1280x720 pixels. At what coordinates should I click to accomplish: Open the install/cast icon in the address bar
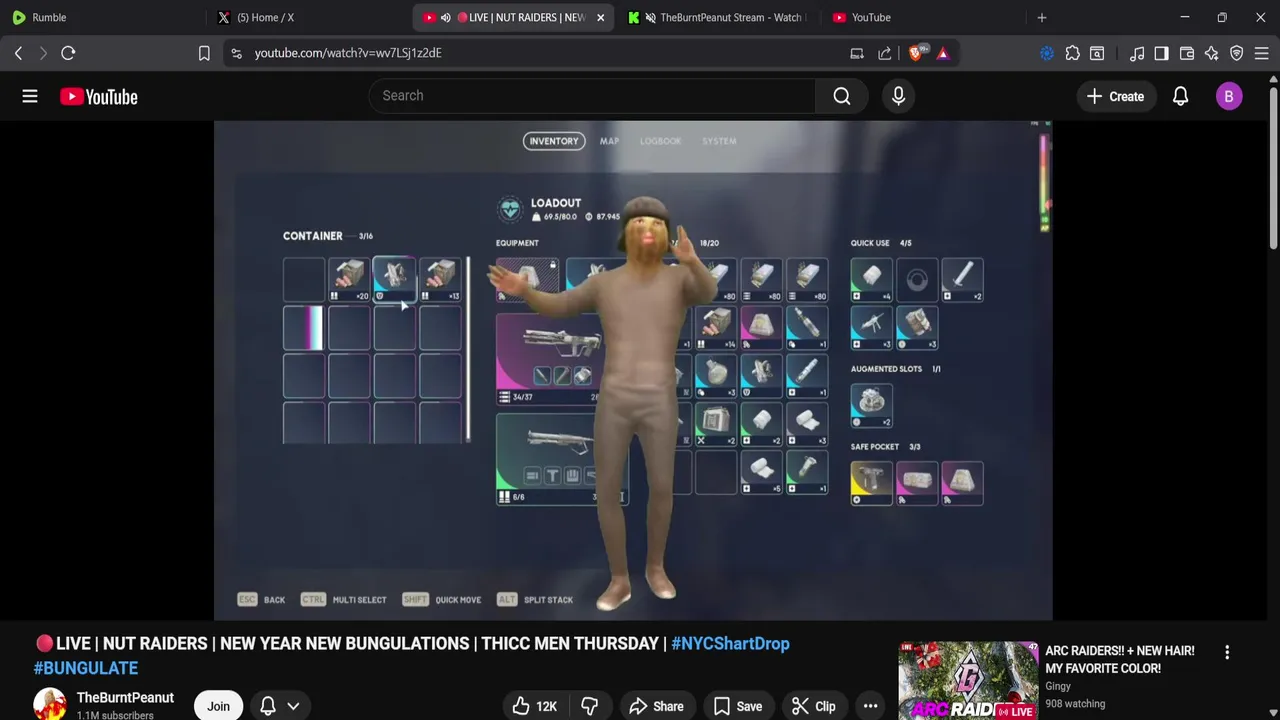click(x=857, y=53)
